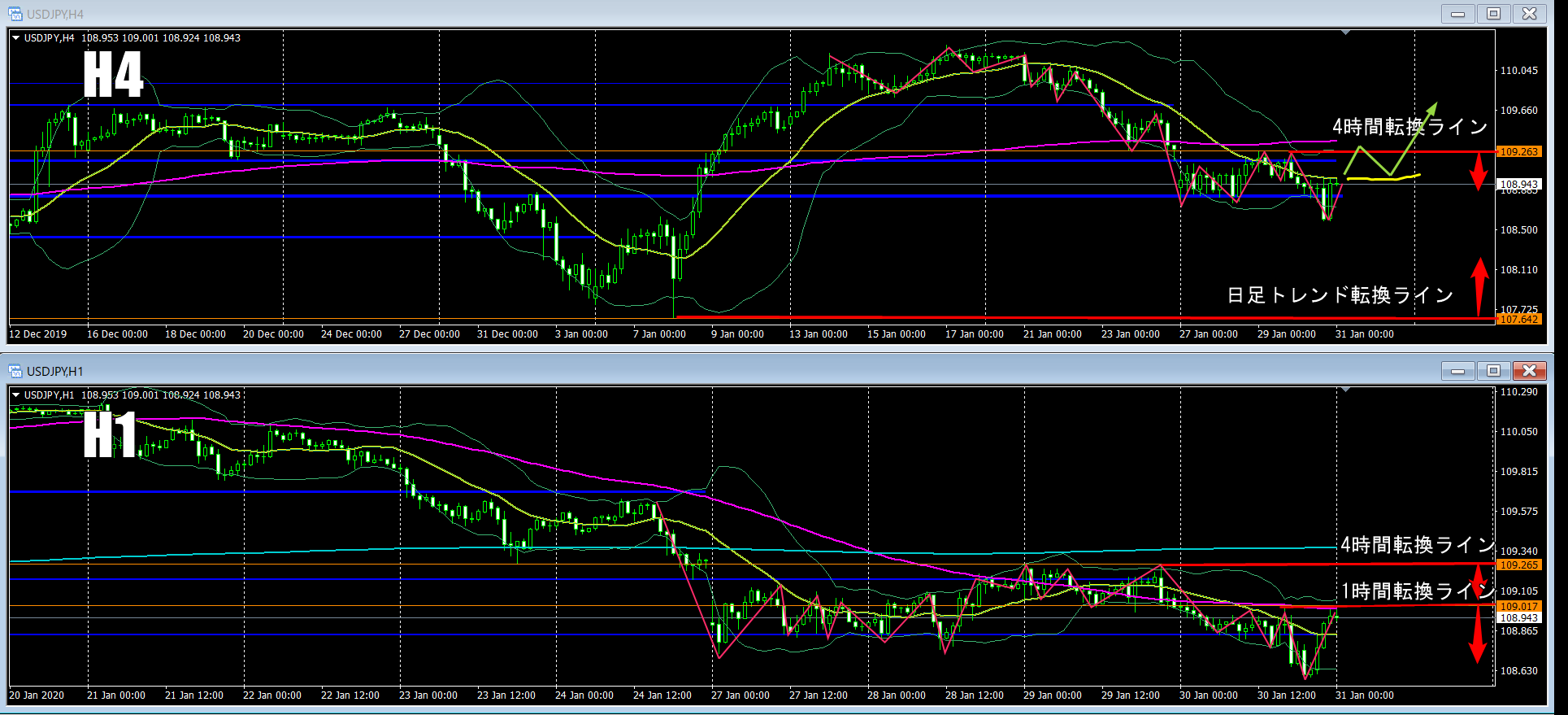Click the 109.660 price level on H4 scale
The image size is (1568, 715).
(x=1518, y=111)
